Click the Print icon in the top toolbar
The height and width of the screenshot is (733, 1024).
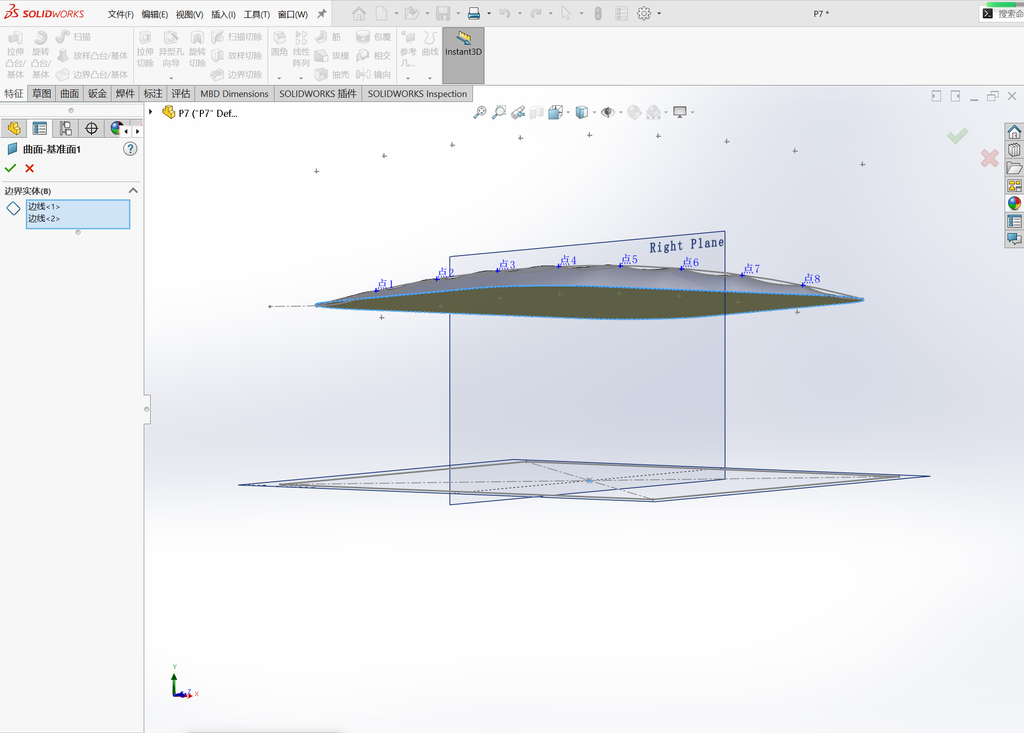point(474,13)
